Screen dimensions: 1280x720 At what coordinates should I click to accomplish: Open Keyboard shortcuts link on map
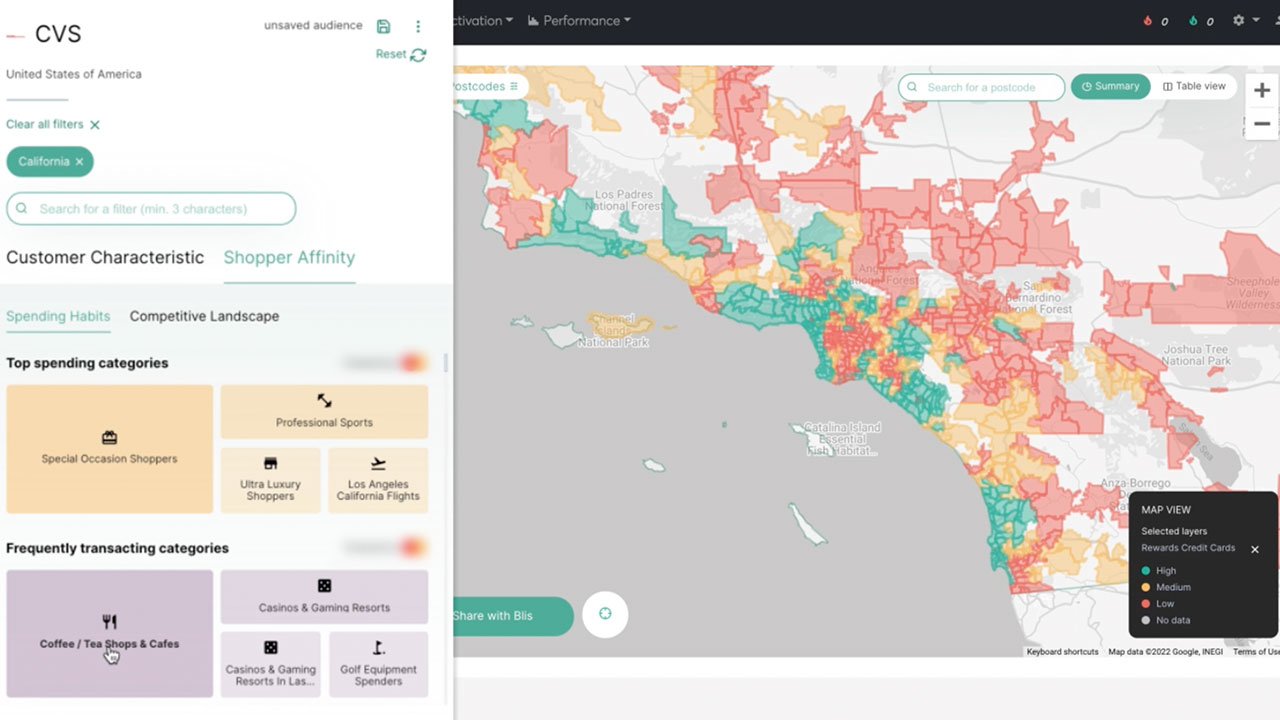[1062, 652]
